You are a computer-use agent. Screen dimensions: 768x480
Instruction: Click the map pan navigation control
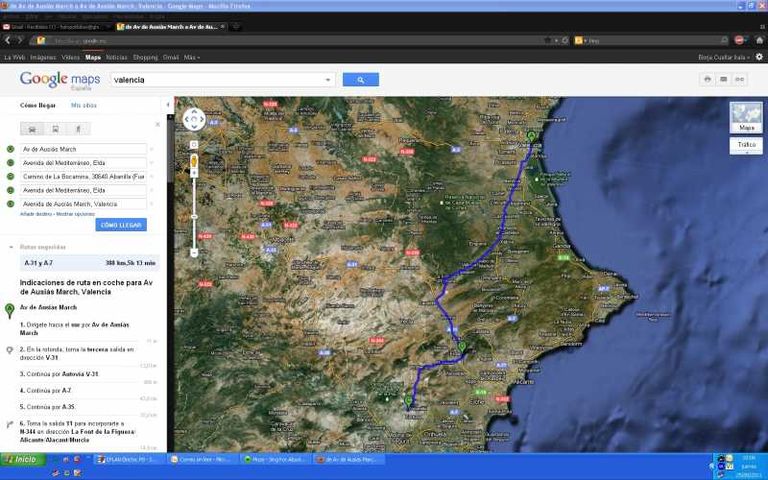194,120
